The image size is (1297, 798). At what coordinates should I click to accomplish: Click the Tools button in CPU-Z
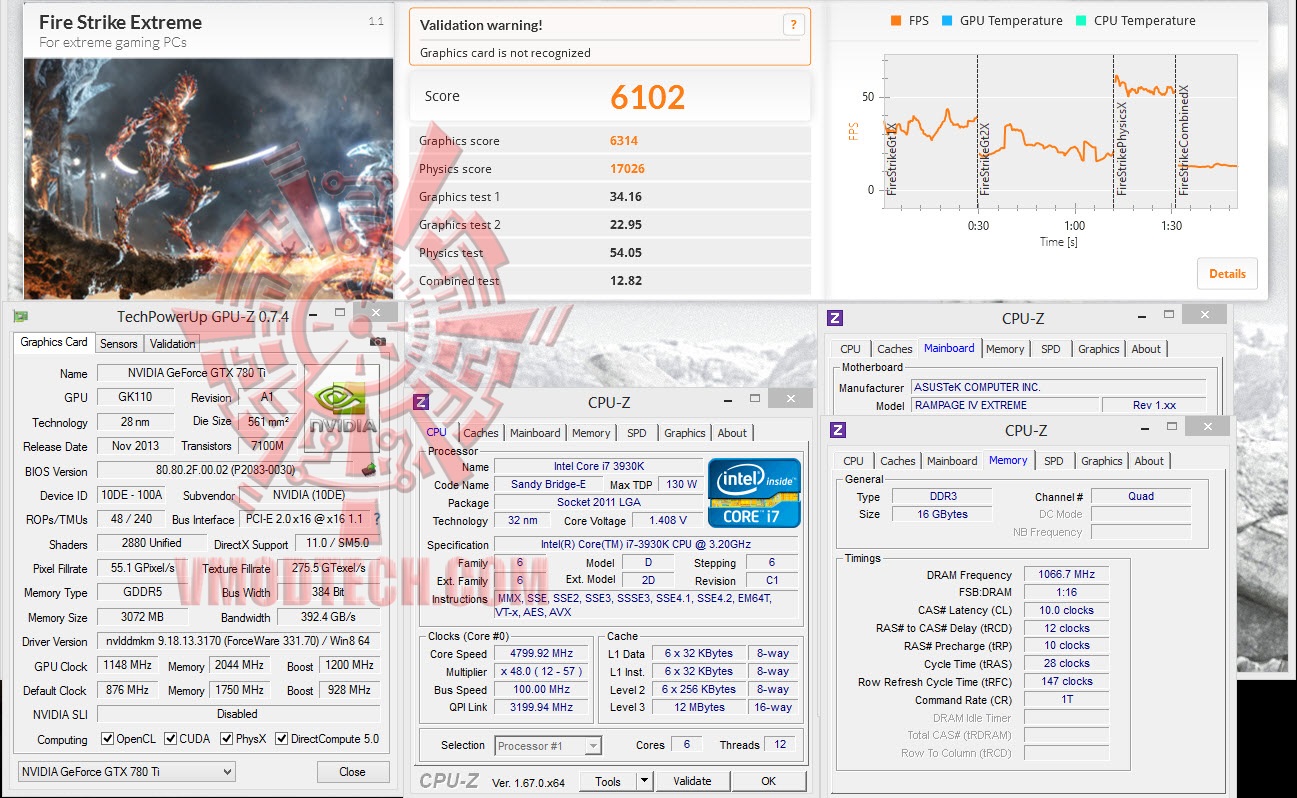608,781
